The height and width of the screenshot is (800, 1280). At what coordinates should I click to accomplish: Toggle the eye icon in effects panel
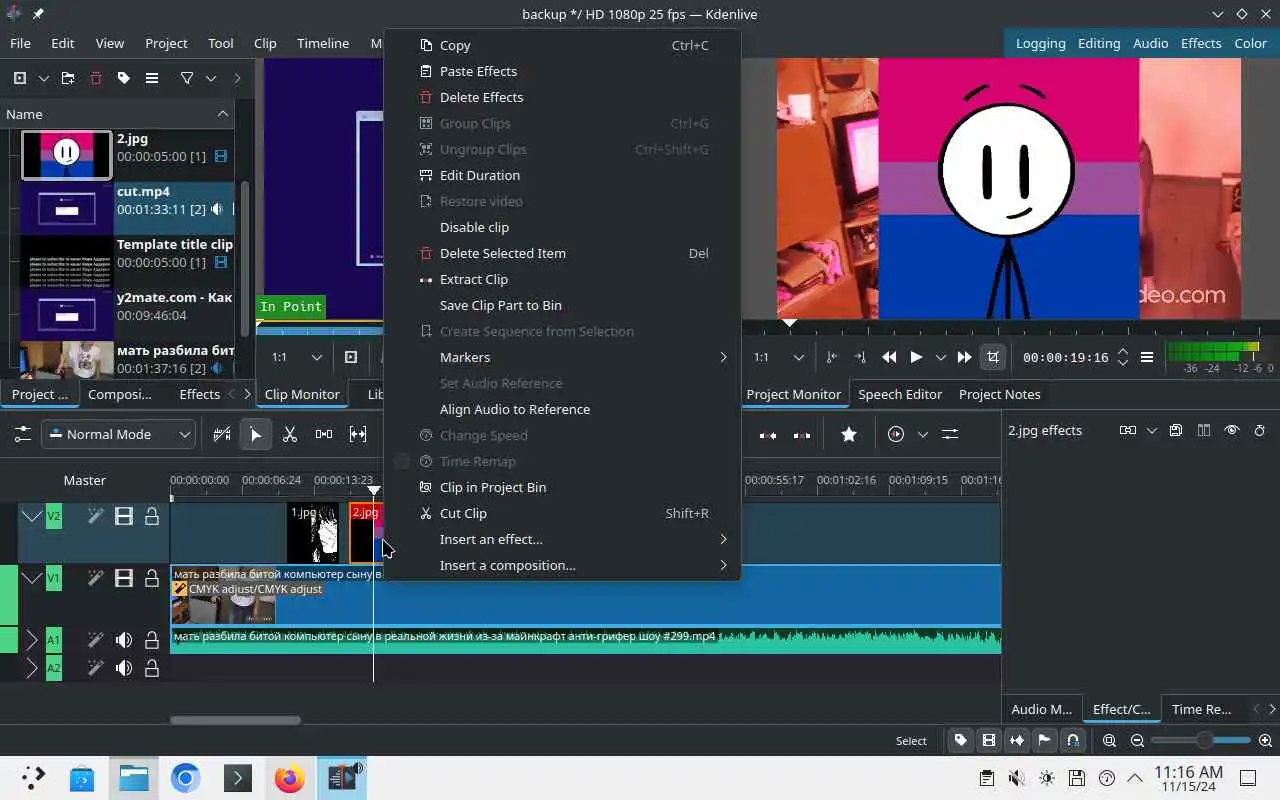coord(1232,430)
